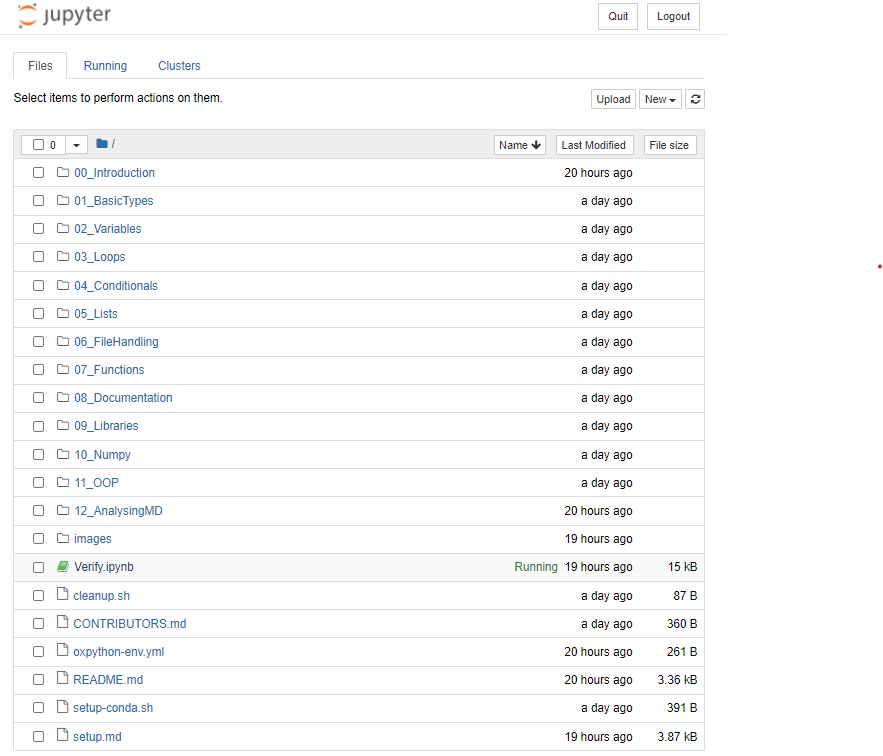Click the root folder breadcrumb icon
Screen dimensions: 883x756
pos(102,144)
